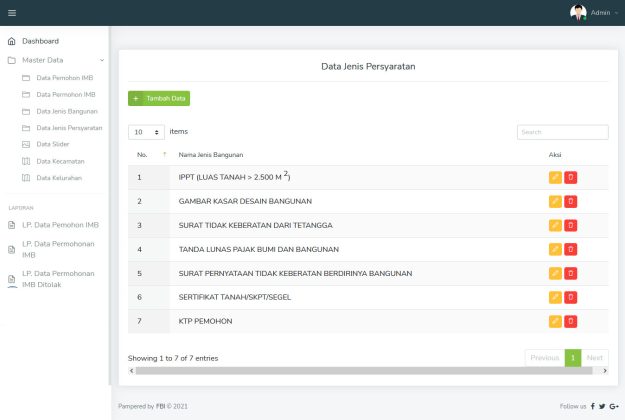Open the Admin user dropdown
Image resolution: width=625 pixels, height=420 pixels.
(x=604, y=13)
